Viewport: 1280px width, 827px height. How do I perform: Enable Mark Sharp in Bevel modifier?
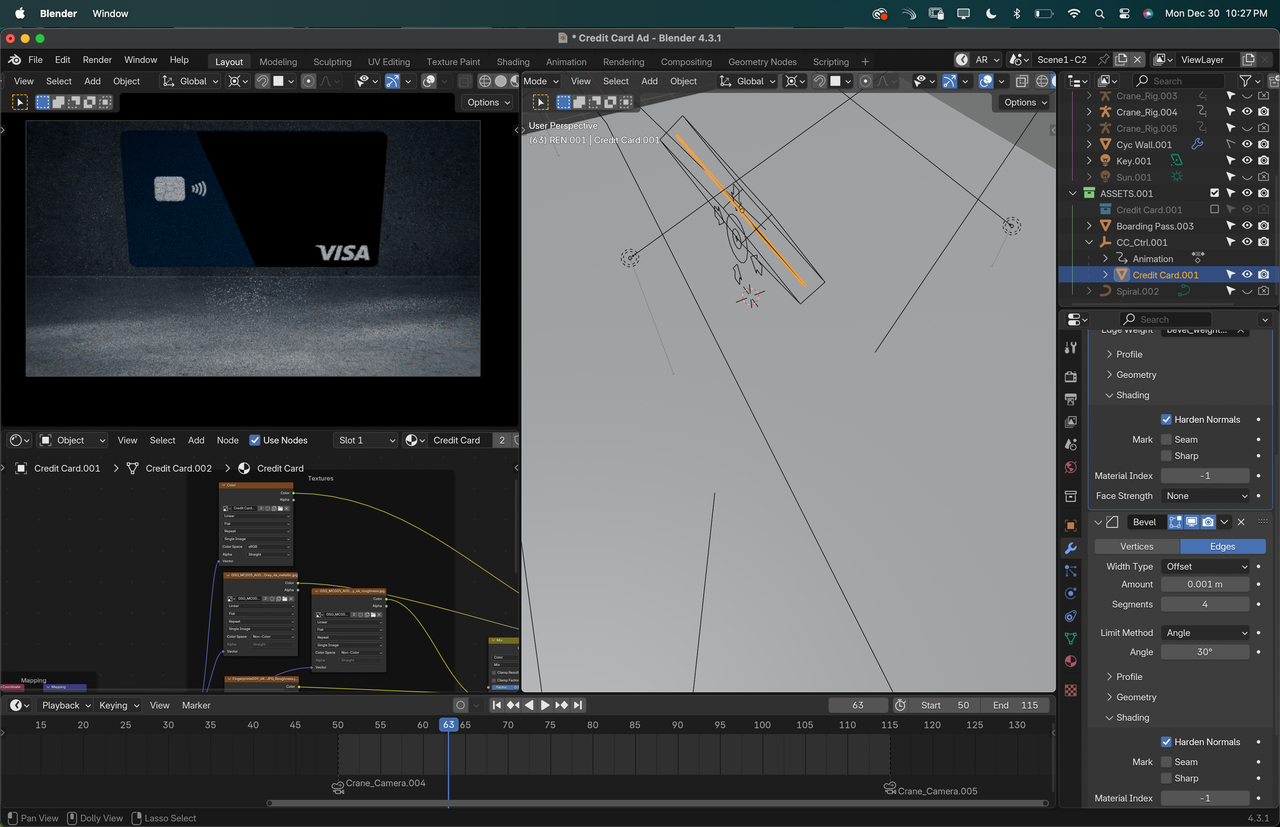coord(1166,778)
